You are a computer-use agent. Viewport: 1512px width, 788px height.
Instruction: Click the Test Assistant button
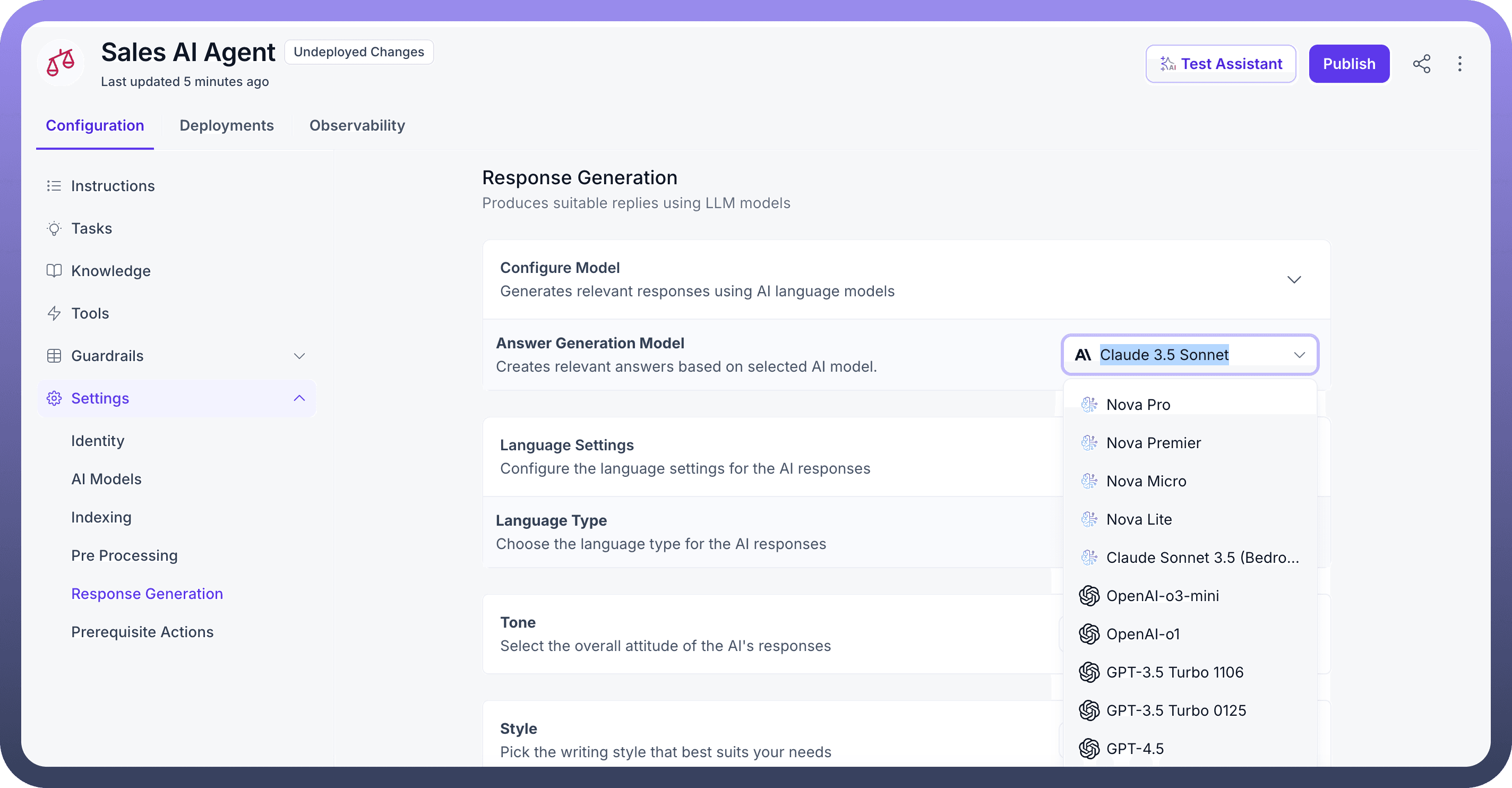(x=1221, y=63)
